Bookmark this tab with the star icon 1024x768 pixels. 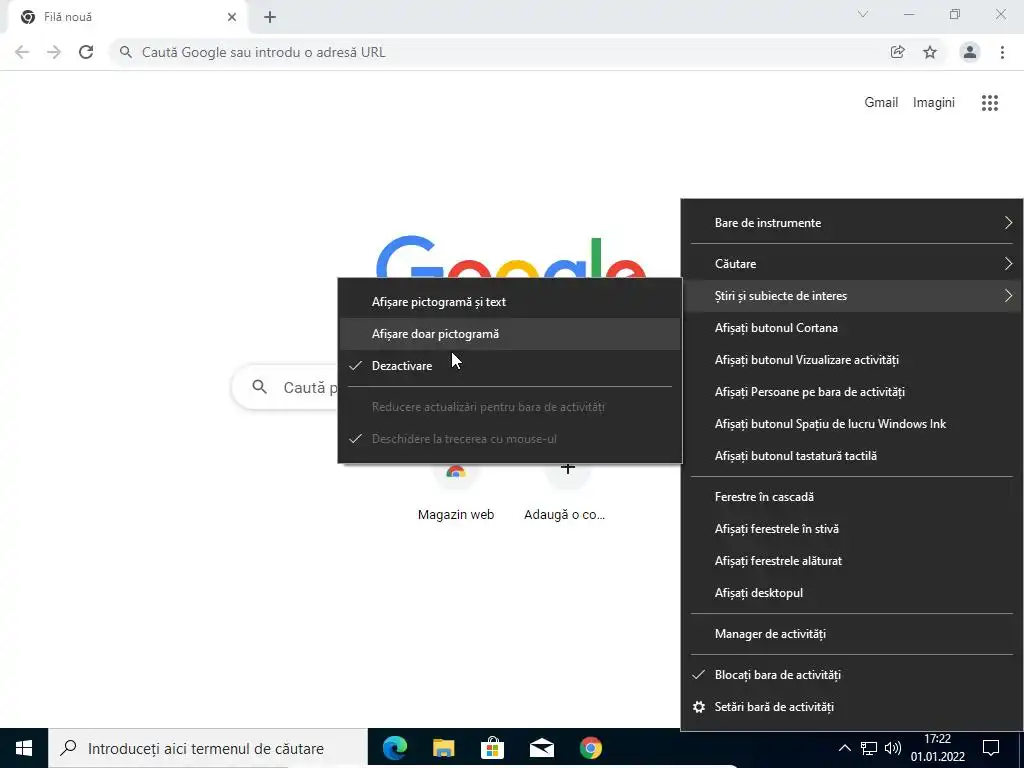click(x=930, y=52)
